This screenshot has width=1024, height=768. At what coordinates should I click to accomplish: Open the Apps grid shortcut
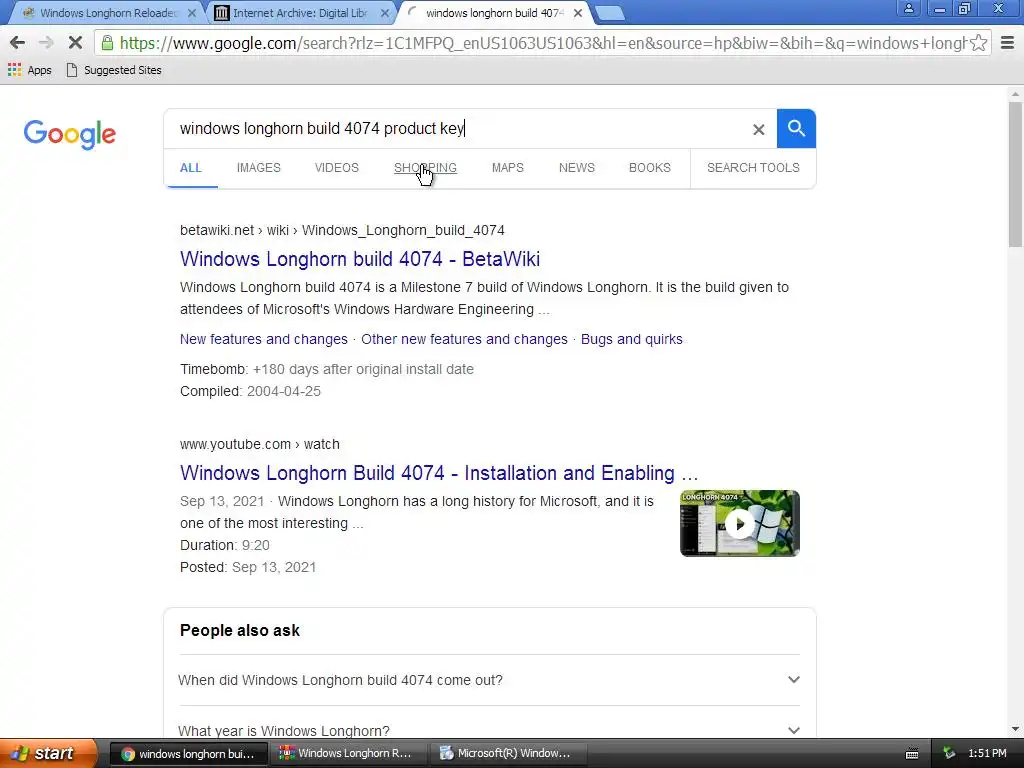point(29,70)
